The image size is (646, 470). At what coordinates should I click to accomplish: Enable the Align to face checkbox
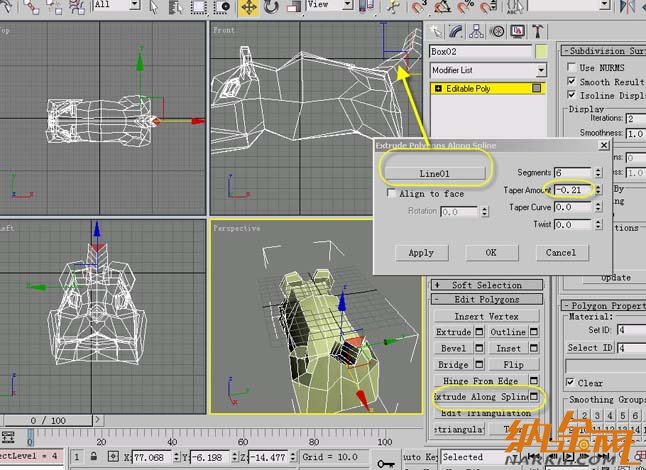coord(391,194)
